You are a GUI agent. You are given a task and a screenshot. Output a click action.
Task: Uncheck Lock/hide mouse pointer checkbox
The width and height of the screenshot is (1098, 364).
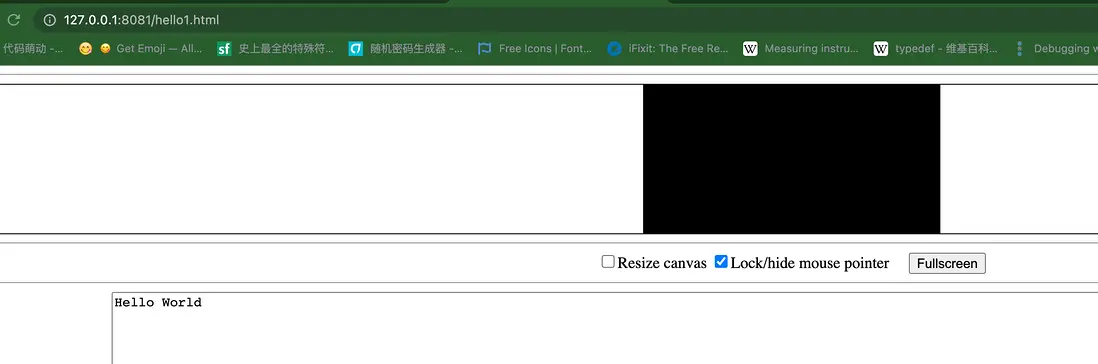[721, 262]
